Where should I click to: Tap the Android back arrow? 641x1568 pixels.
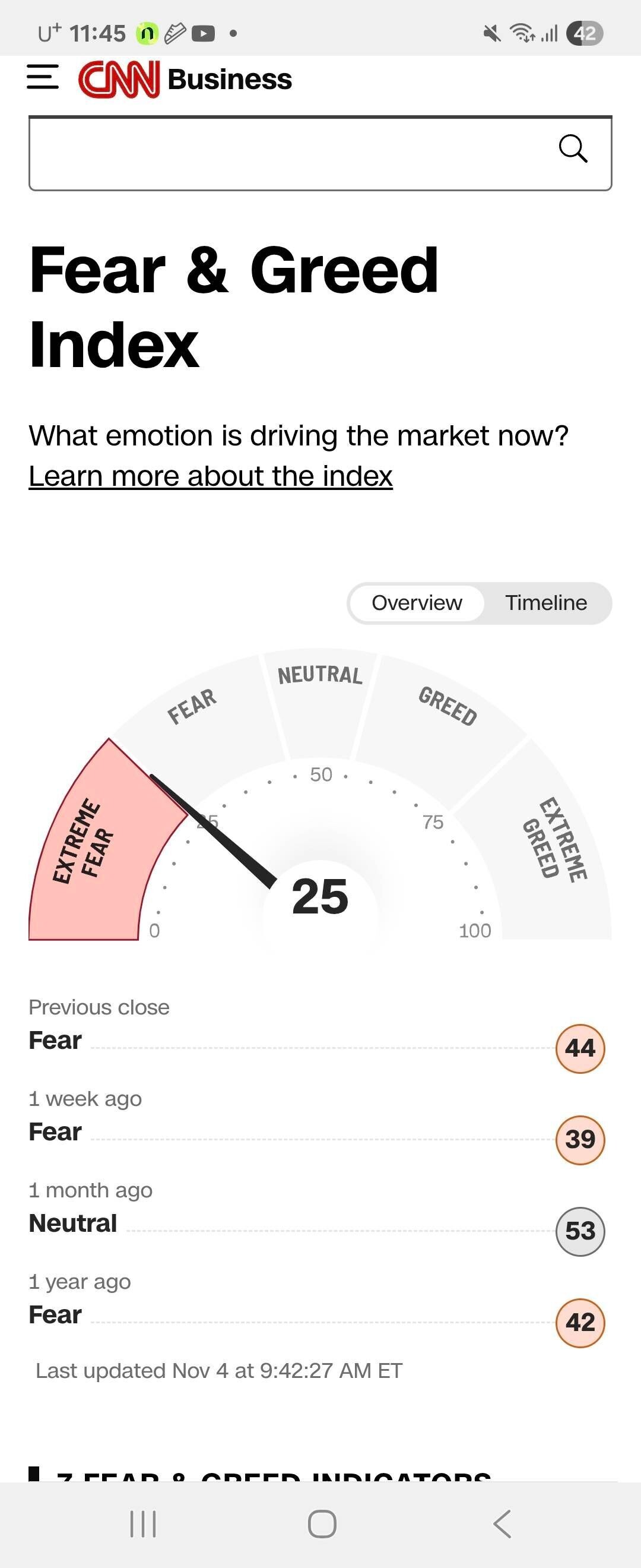click(x=502, y=1523)
